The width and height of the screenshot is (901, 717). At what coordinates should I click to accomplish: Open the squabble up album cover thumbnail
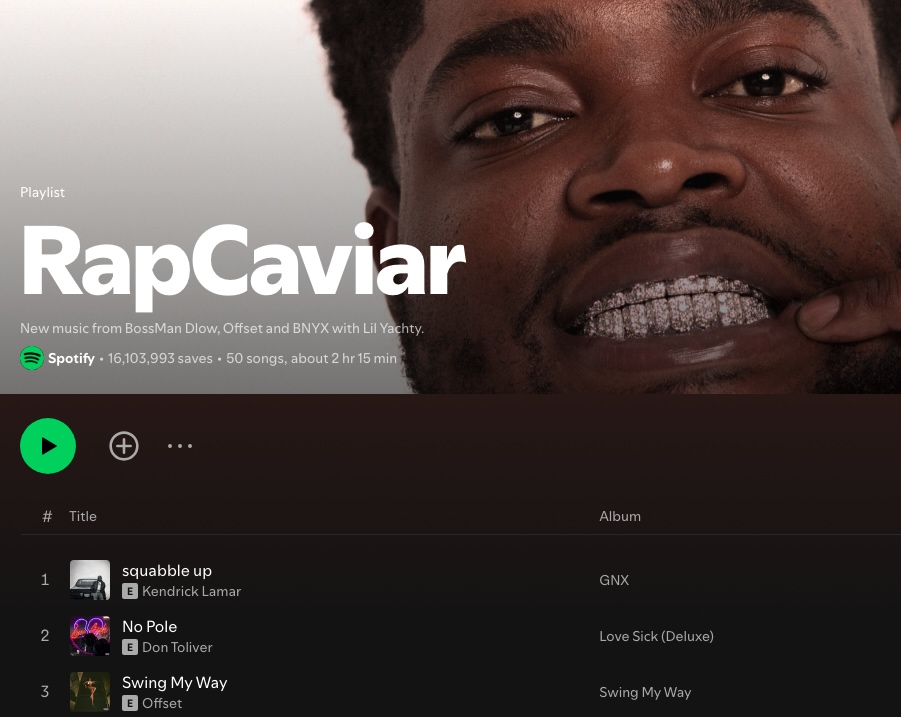pyautogui.click(x=90, y=580)
